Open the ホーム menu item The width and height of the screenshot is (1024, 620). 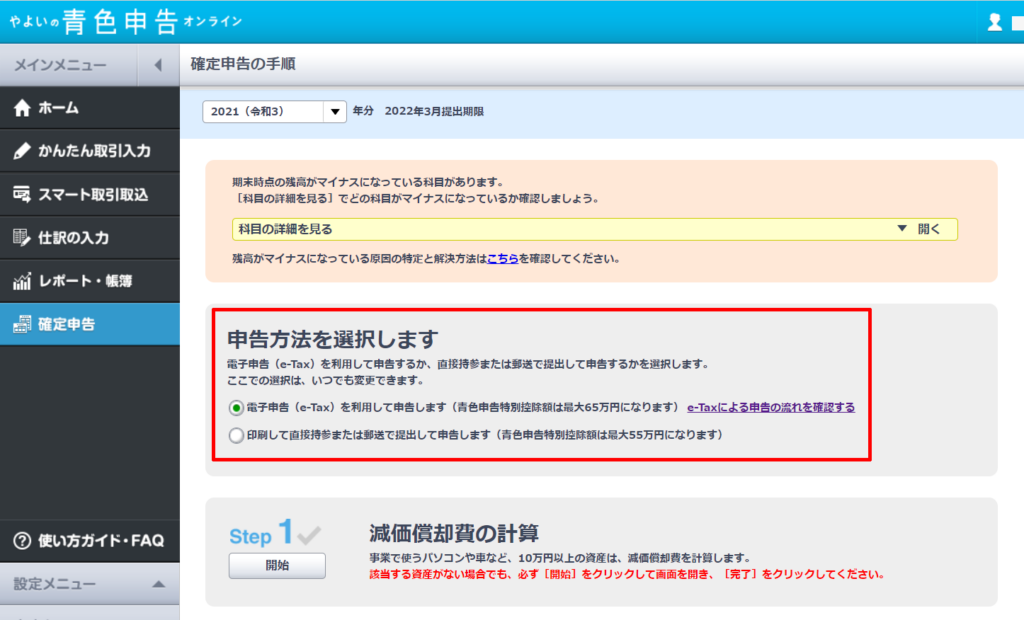[89, 108]
